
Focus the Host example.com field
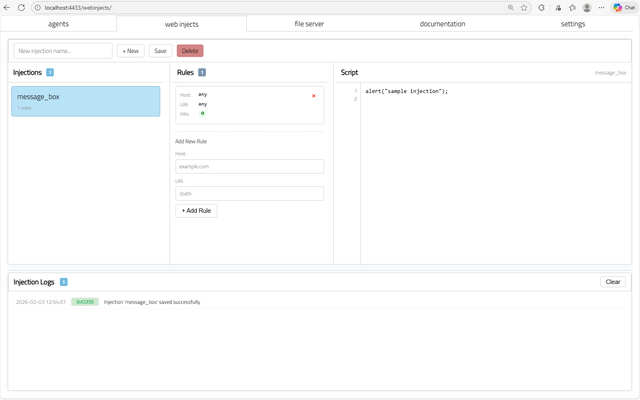pyautogui.click(x=249, y=167)
